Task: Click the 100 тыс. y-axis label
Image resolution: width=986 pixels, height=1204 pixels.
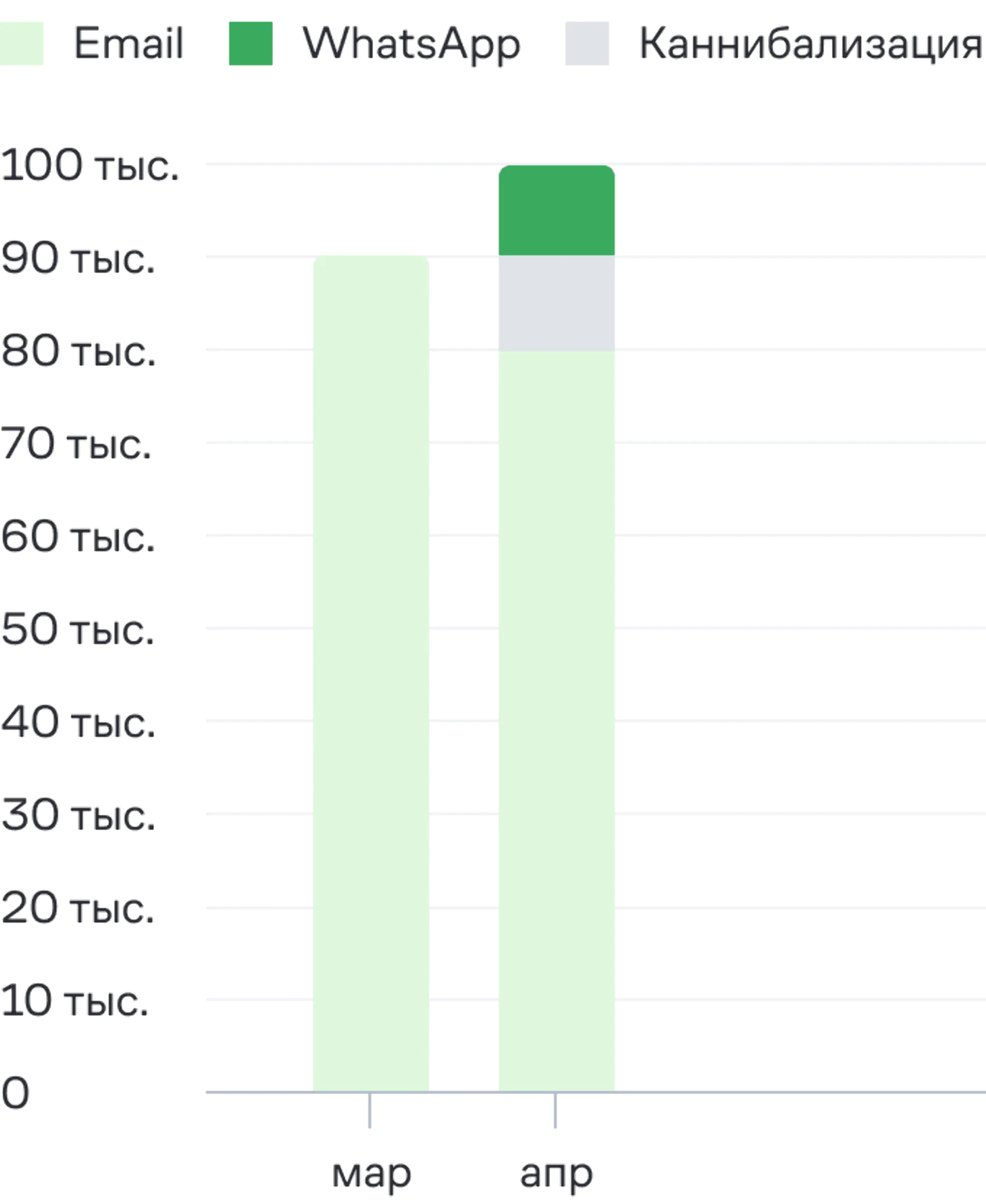Action: (x=90, y=165)
